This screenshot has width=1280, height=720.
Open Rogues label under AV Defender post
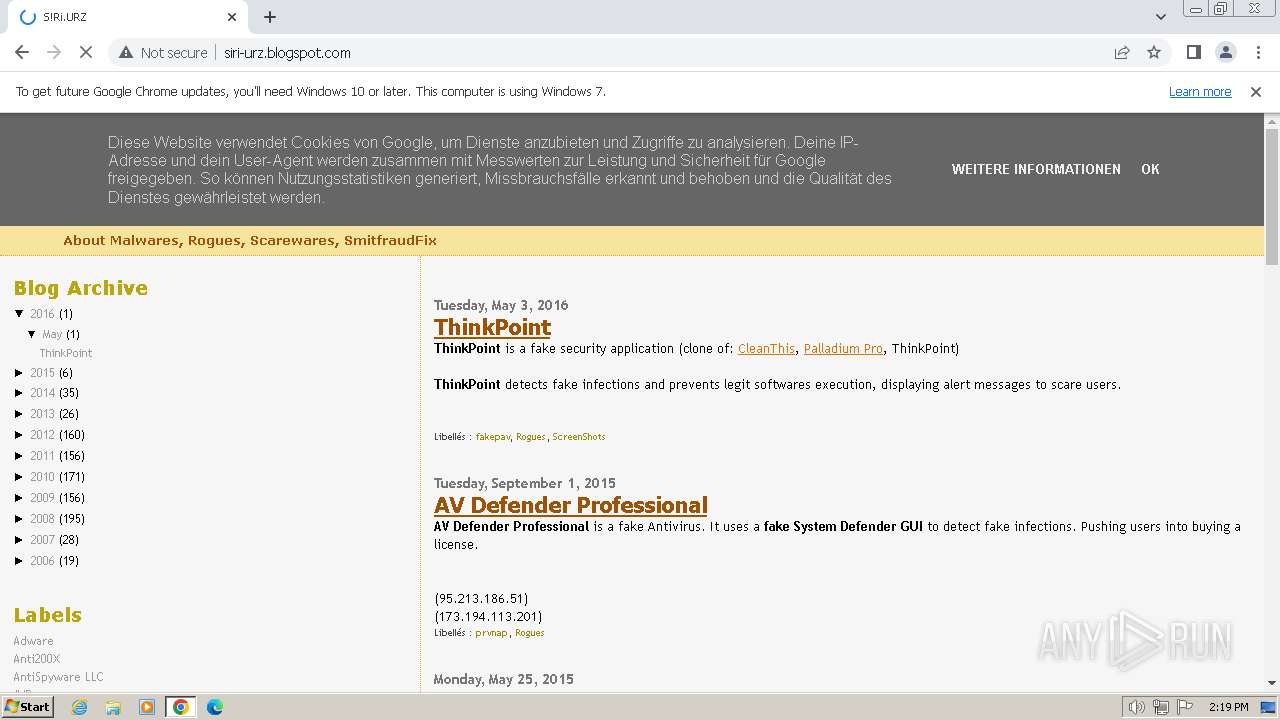tap(529, 633)
